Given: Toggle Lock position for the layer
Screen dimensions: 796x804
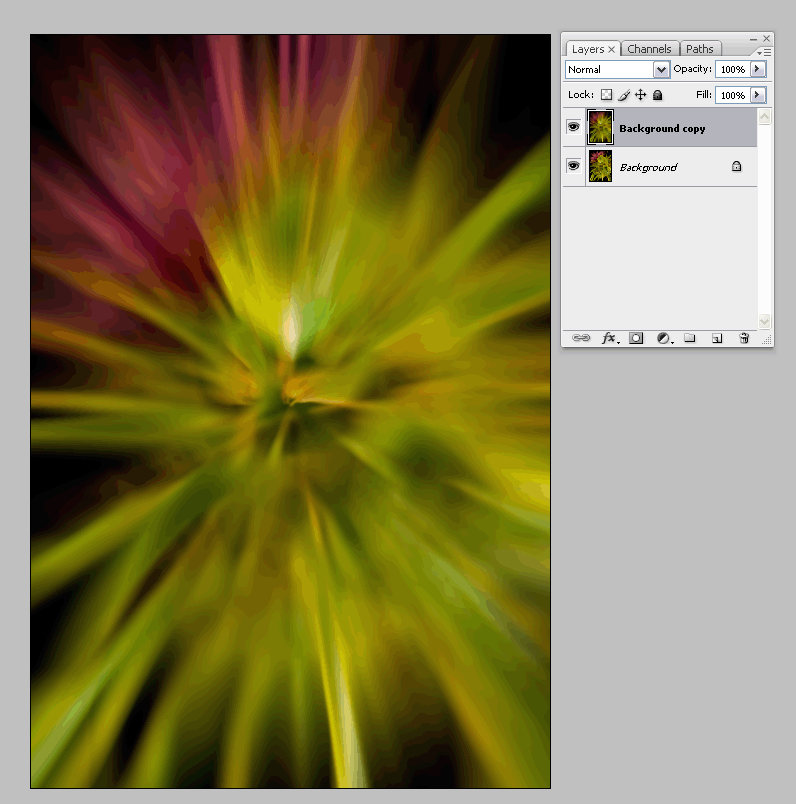Looking at the screenshot, I should 640,95.
